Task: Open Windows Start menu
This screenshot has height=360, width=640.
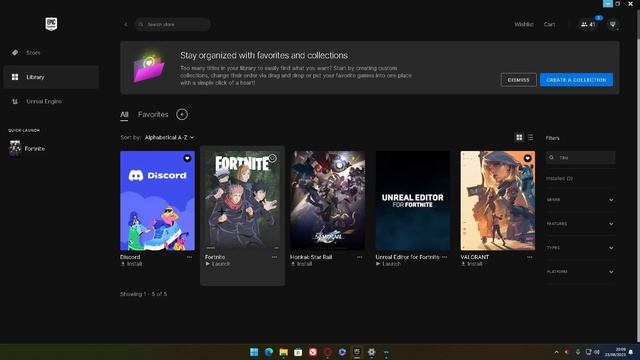Action: [x=254, y=352]
